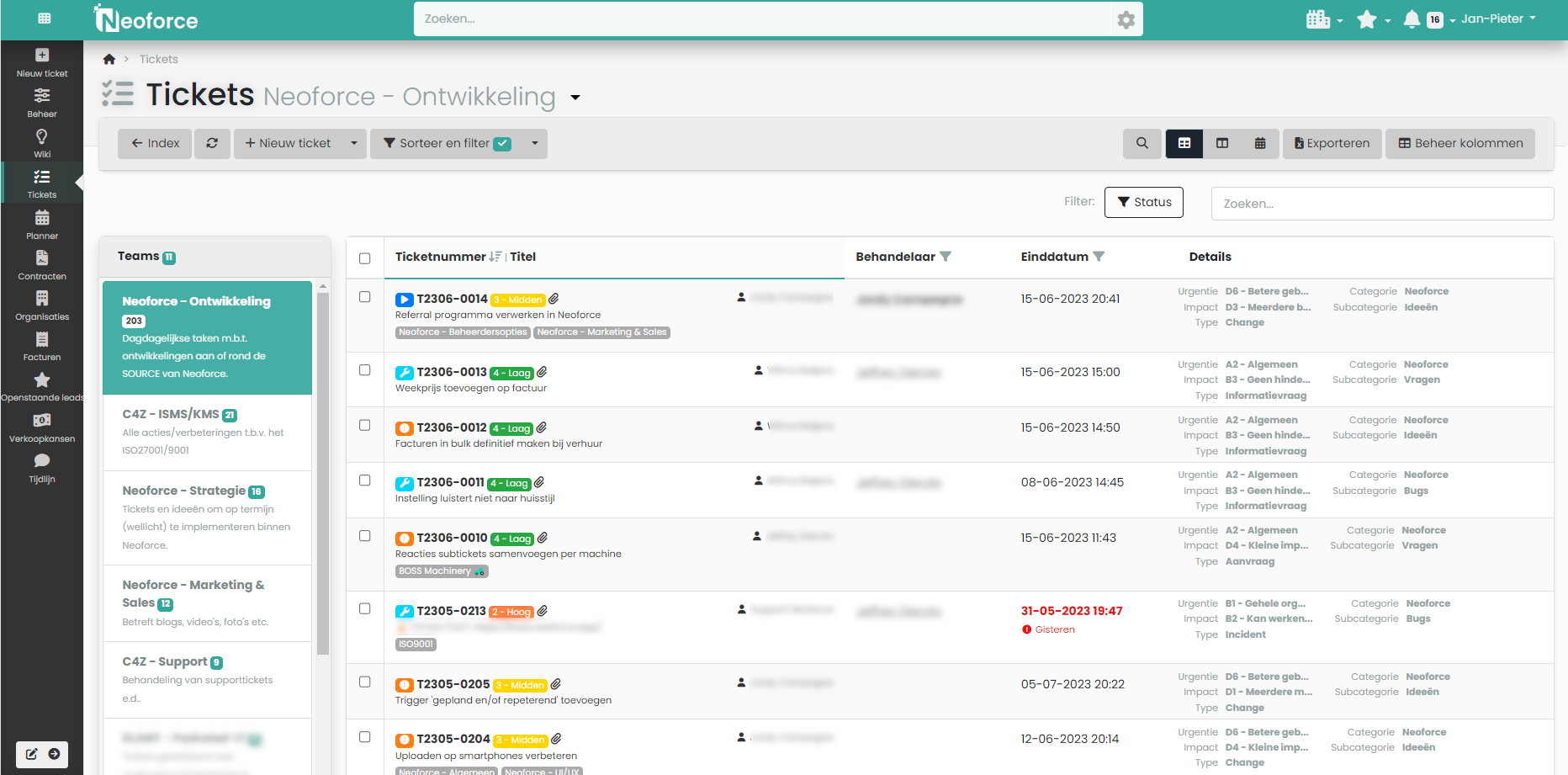Tick the checkbox for ticket T2306-0014

tap(364, 297)
